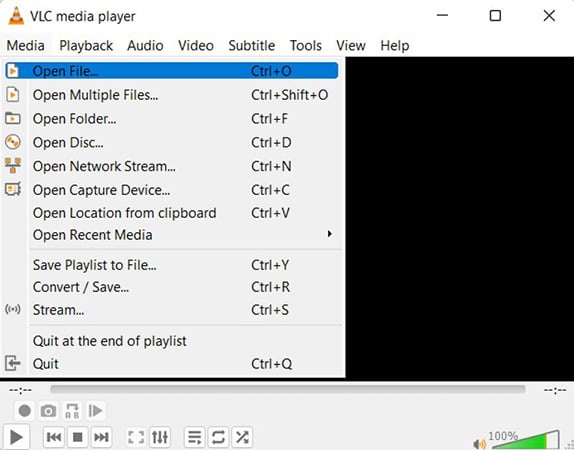The height and width of the screenshot is (450, 574).
Task: Close the VLC media player window
Action: [549, 16]
